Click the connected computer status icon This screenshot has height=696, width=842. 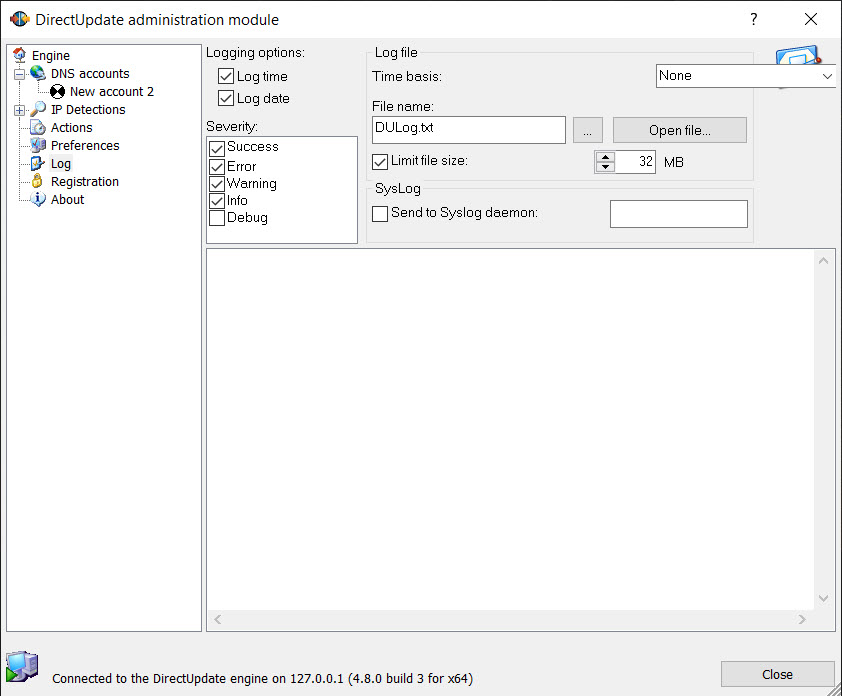tap(21, 666)
